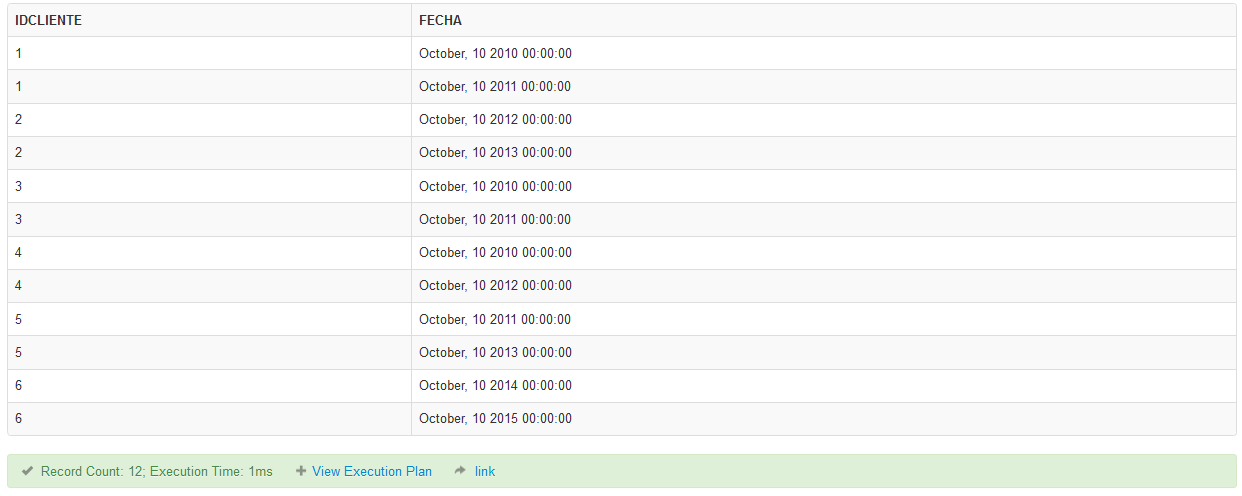Click the FECHA column header

pos(440,20)
